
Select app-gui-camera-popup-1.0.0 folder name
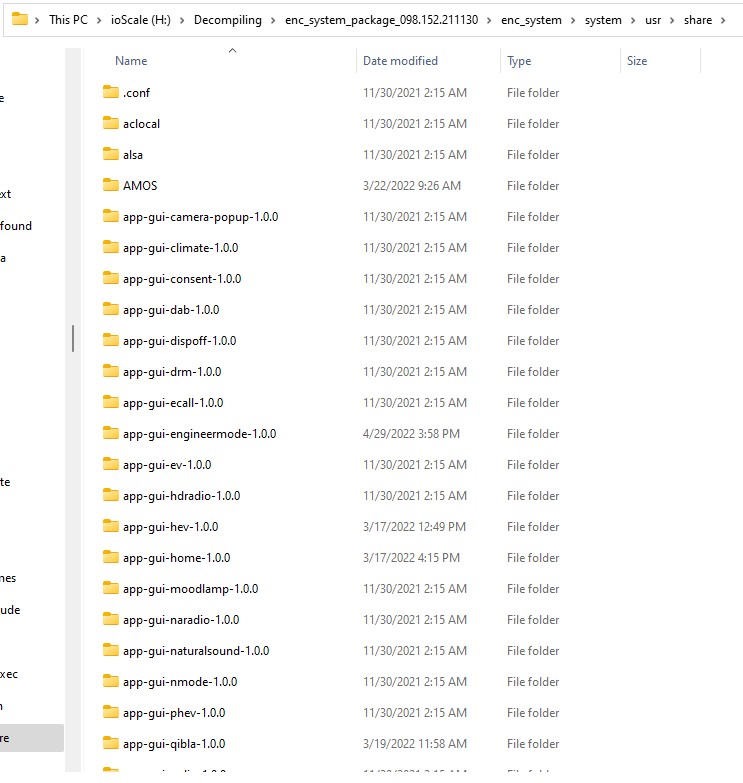[200, 217]
